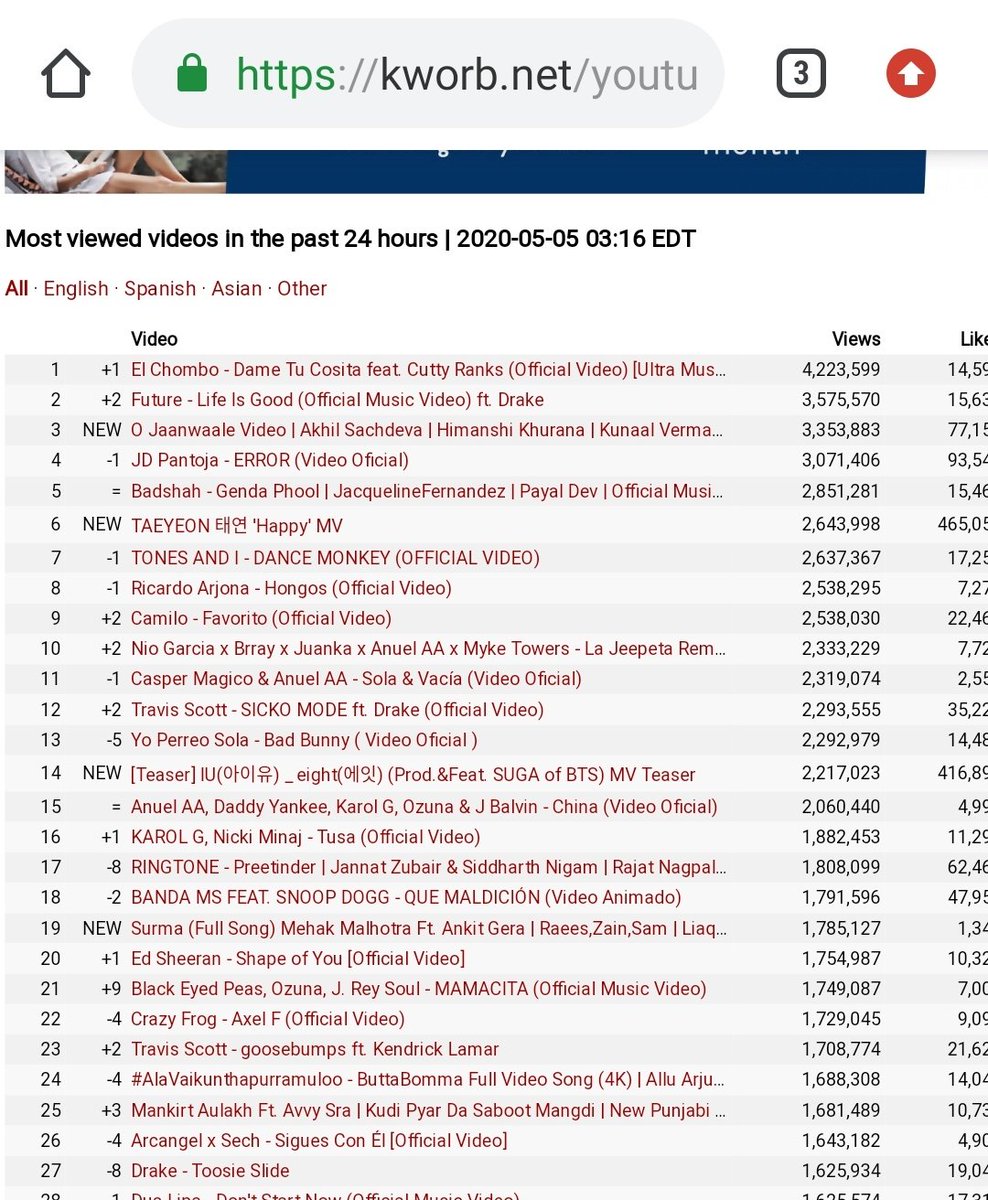Click views value 1,625,934
Viewport: 988px width, 1200px height.
tap(841, 1170)
